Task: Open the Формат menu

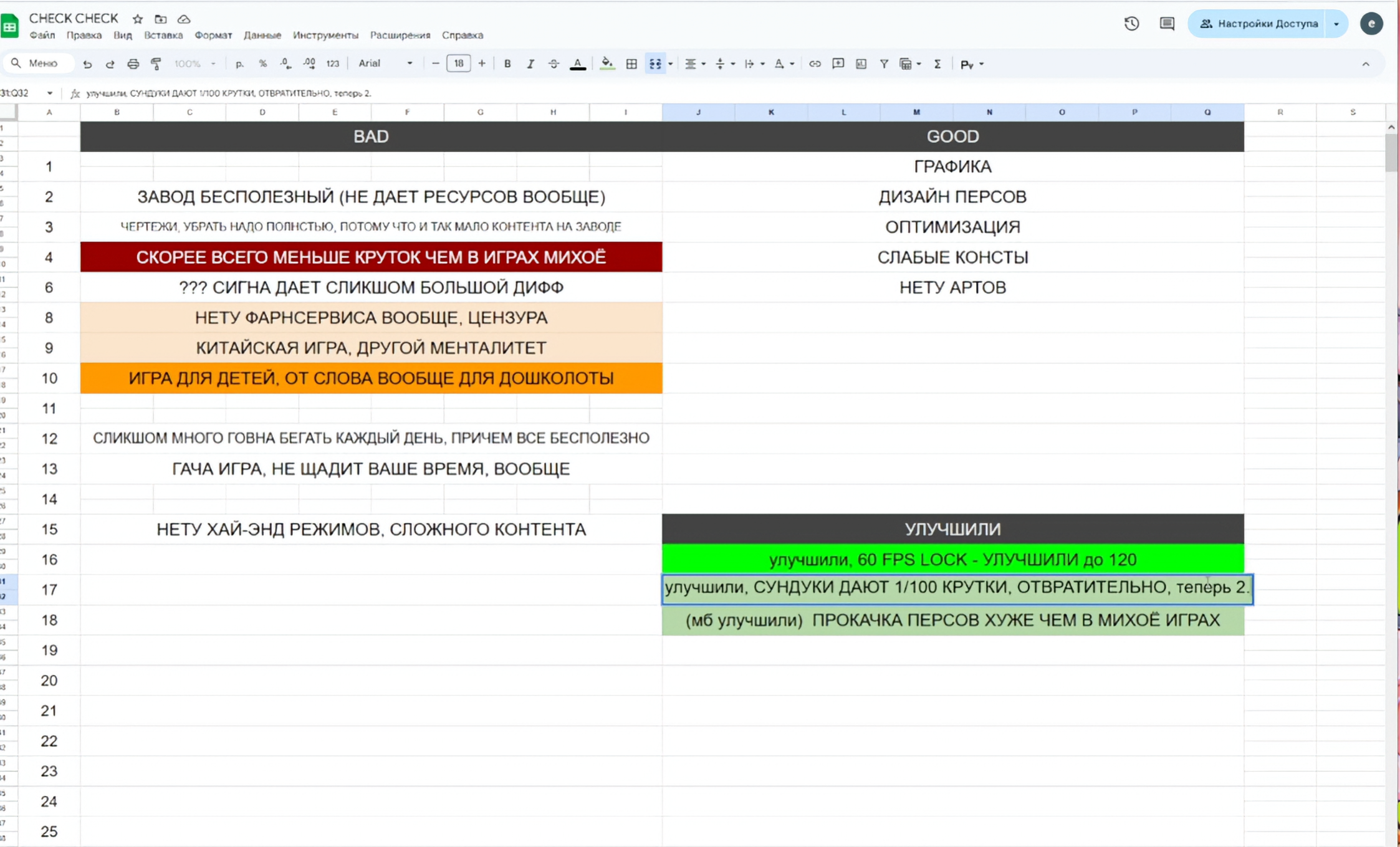Action: pyautogui.click(x=213, y=36)
